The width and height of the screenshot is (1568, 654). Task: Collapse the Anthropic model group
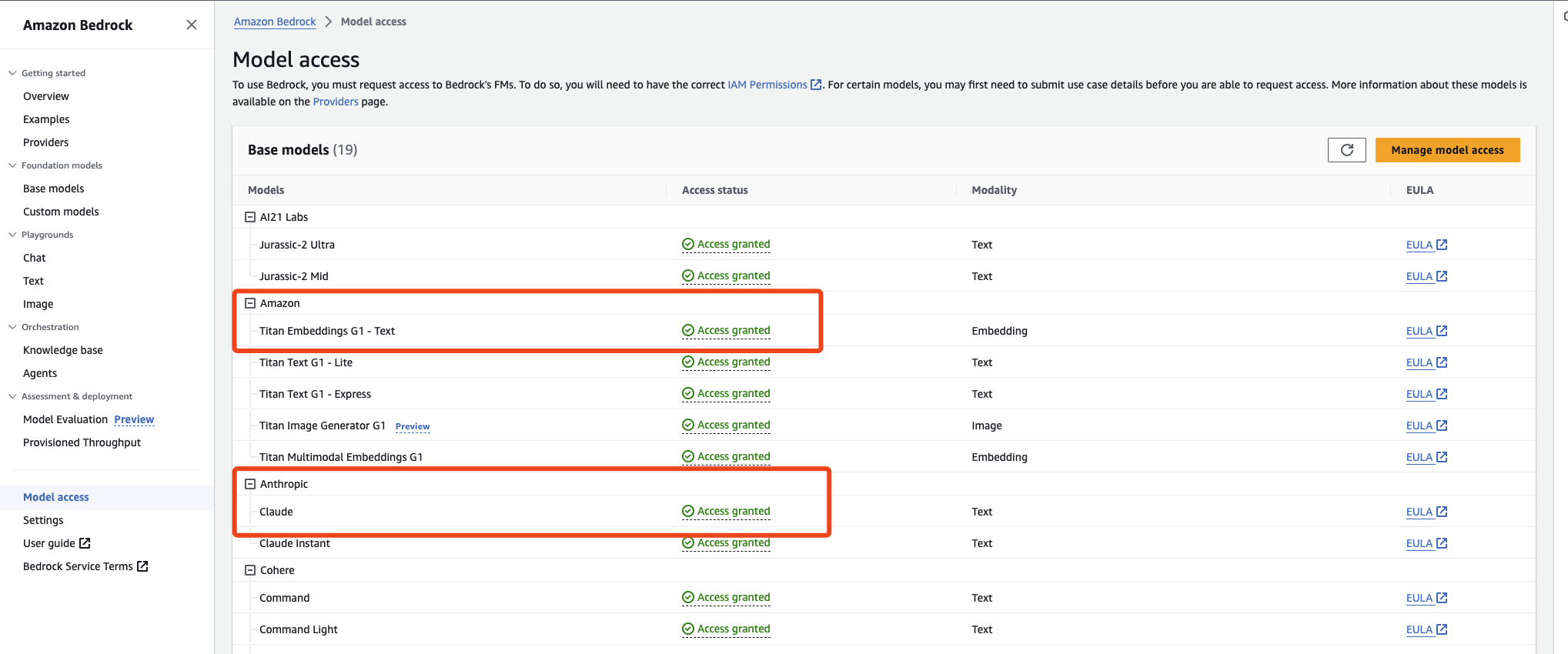pyautogui.click(x=250, y=484)
